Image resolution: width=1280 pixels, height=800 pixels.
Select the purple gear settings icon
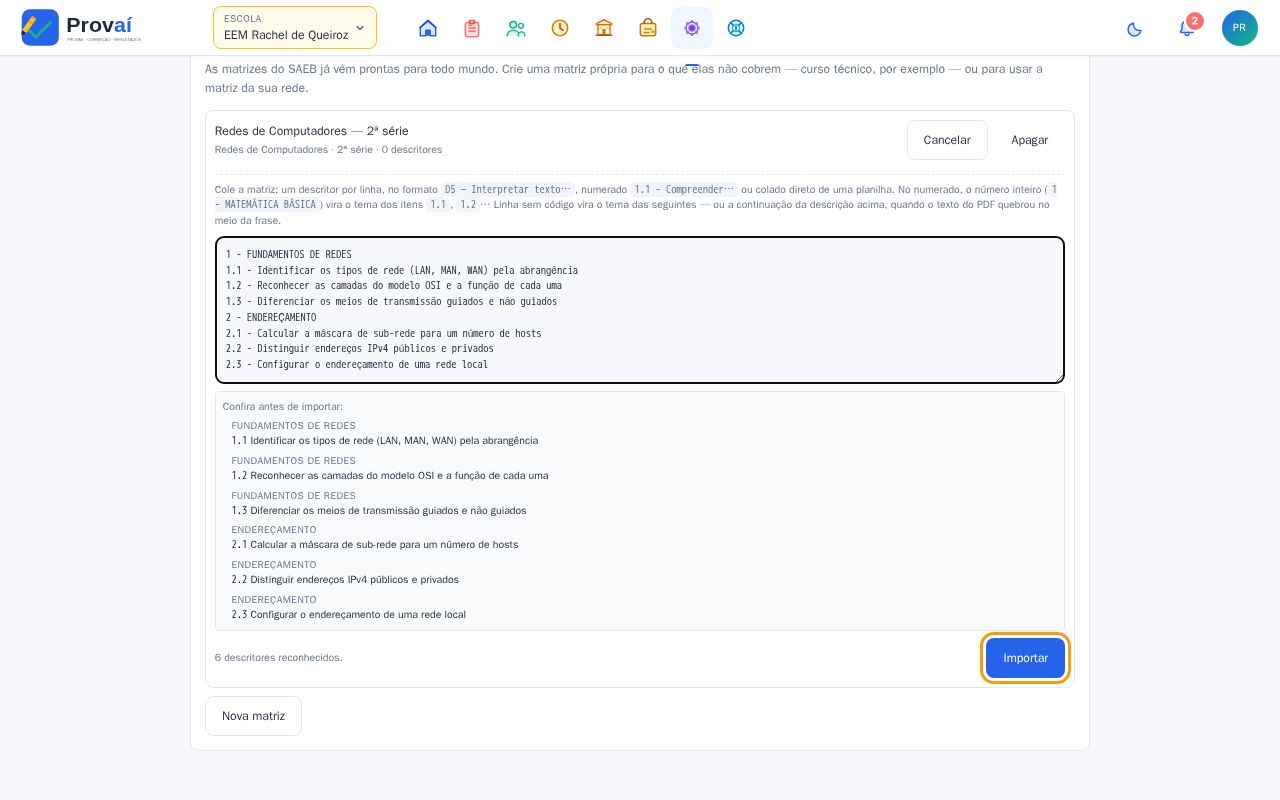[692, 28]
